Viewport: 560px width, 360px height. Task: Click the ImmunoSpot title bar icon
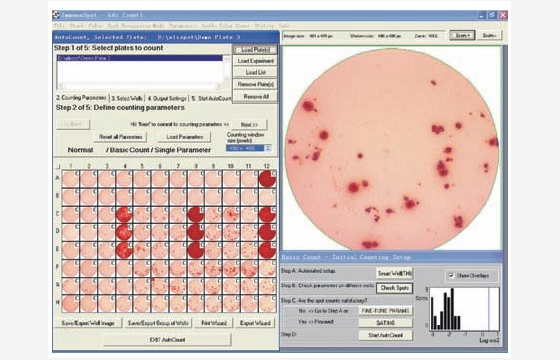56,15
